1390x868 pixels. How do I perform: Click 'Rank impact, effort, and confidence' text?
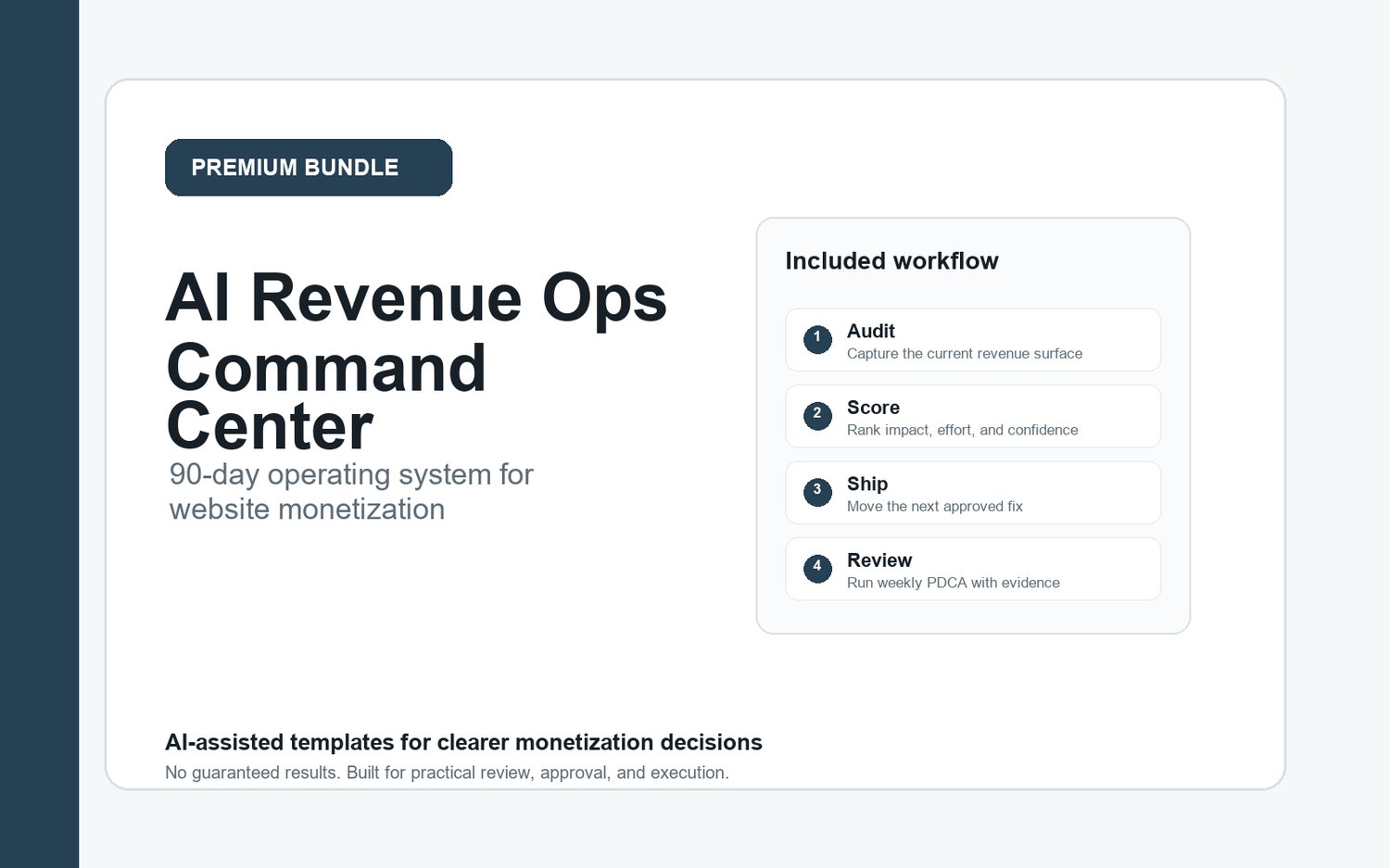963,430
